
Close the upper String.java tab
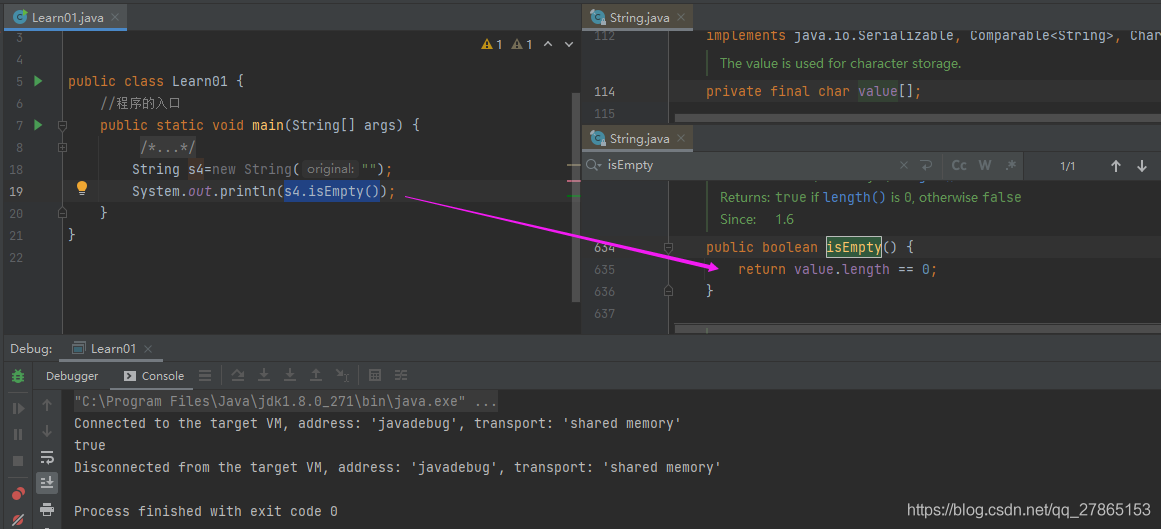click(682, 17)
